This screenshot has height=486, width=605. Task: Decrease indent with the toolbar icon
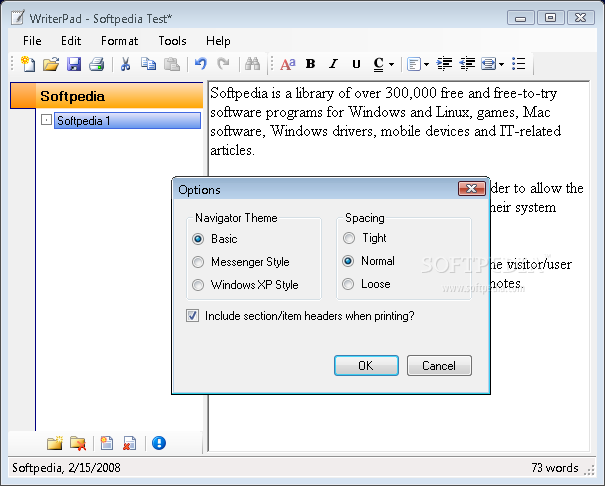(467, 64)
